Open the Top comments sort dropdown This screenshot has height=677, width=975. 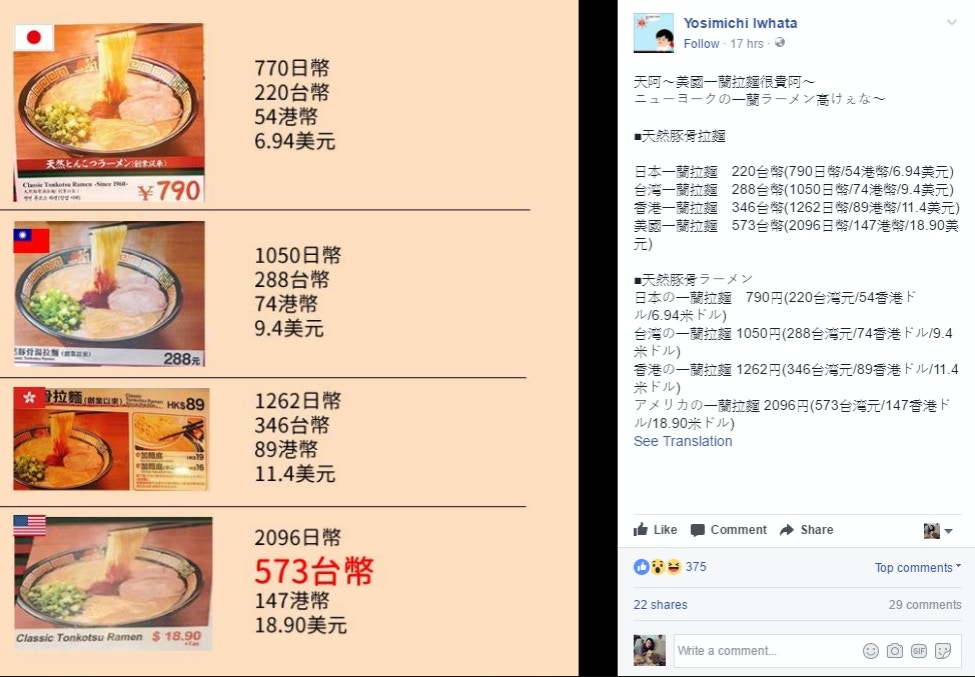(x=918, y=568)
